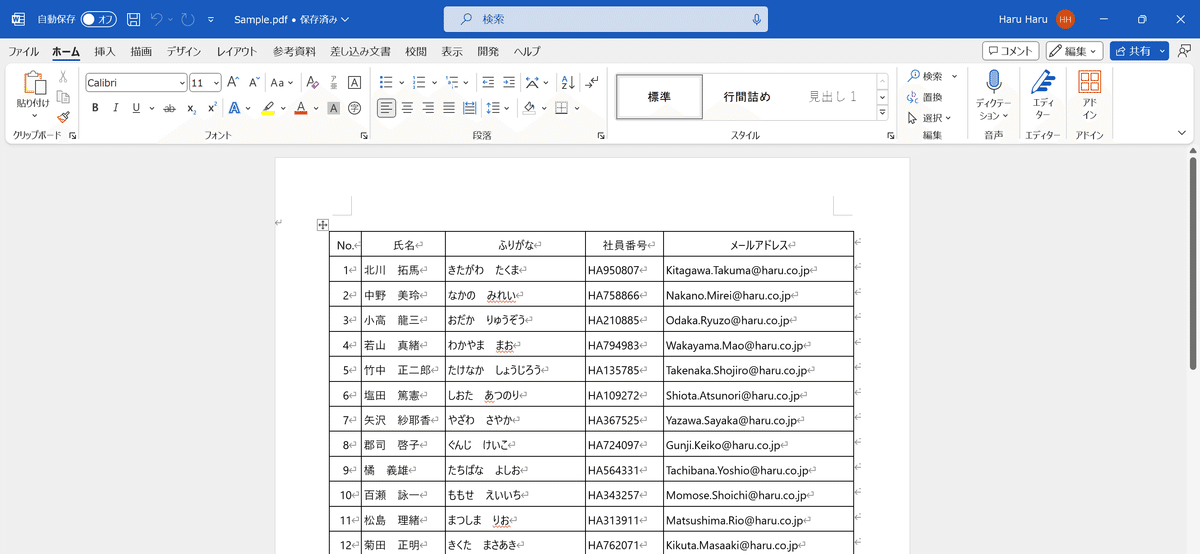Collapse the ribbon with the chevron
The width and height of the screenshot is (1200, 554).
click(1182, 132)
